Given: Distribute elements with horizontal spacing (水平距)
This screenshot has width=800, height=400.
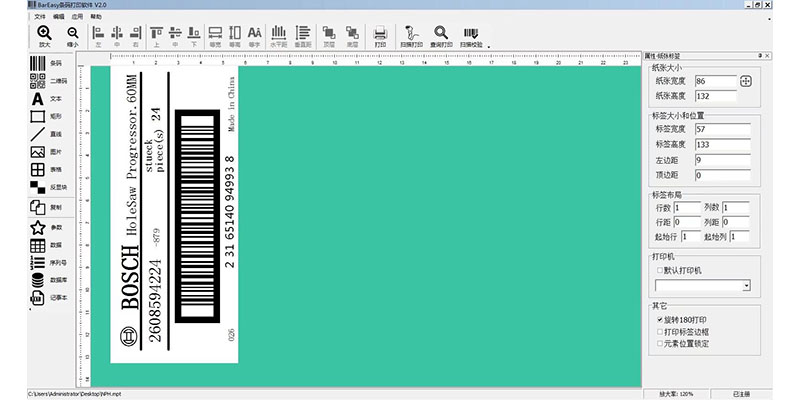Looking at the screenshot, I should pos(279,33).
